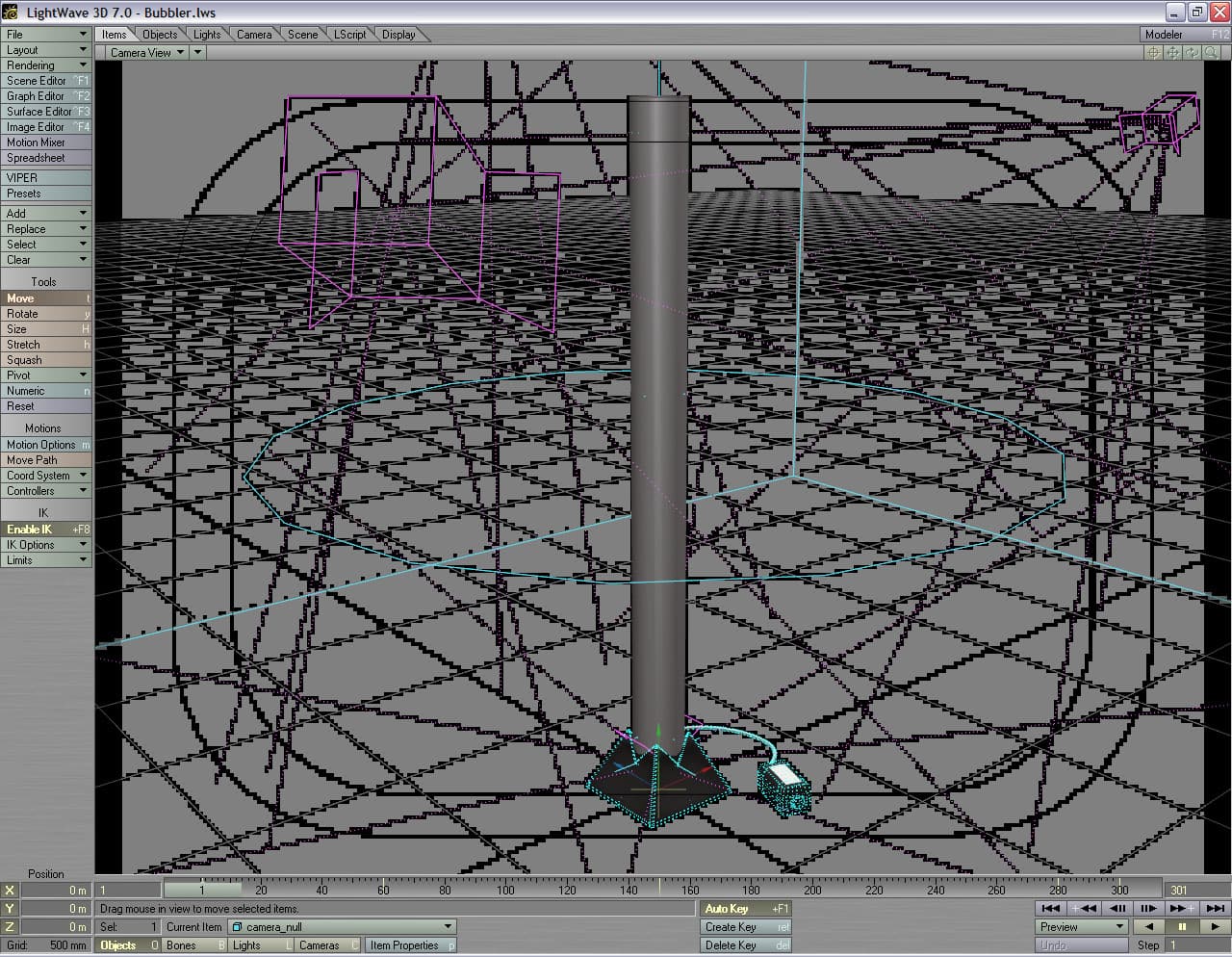This screenshot has width=1232, height=957.
Task: Switch to the Display tab
Action: tap(398, 35)
